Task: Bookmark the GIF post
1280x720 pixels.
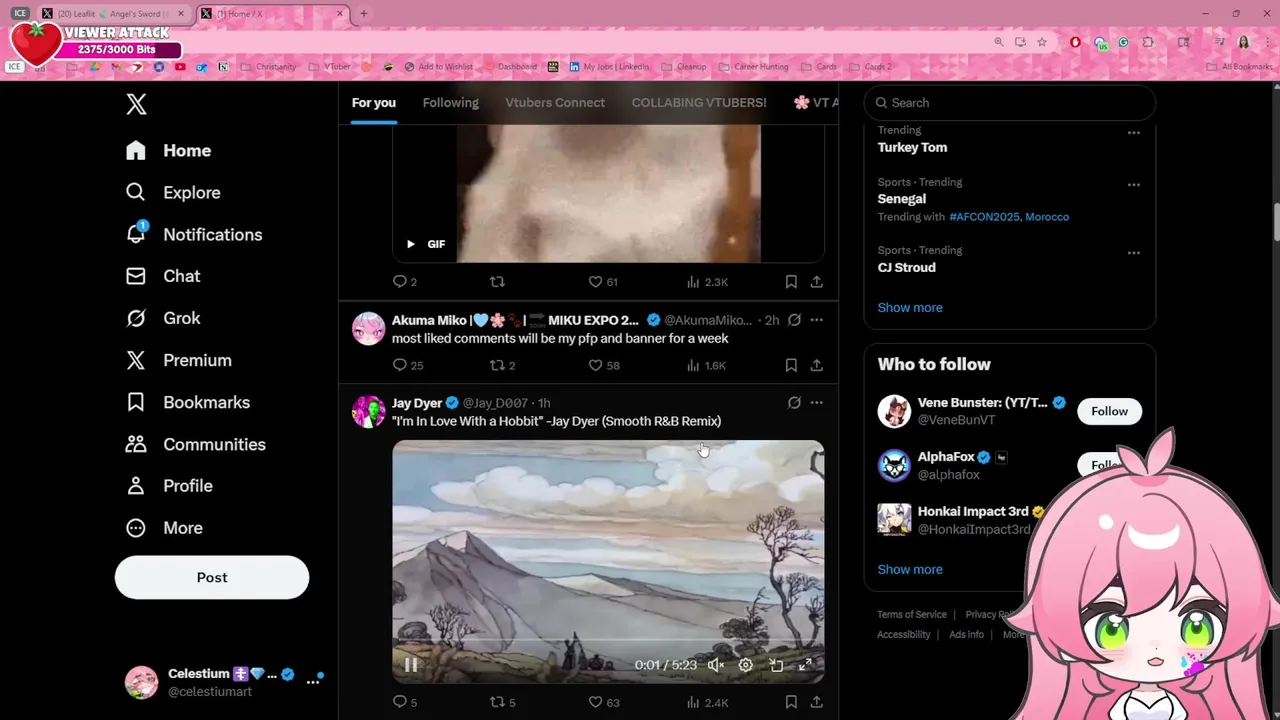Action: tap(791, 282)
